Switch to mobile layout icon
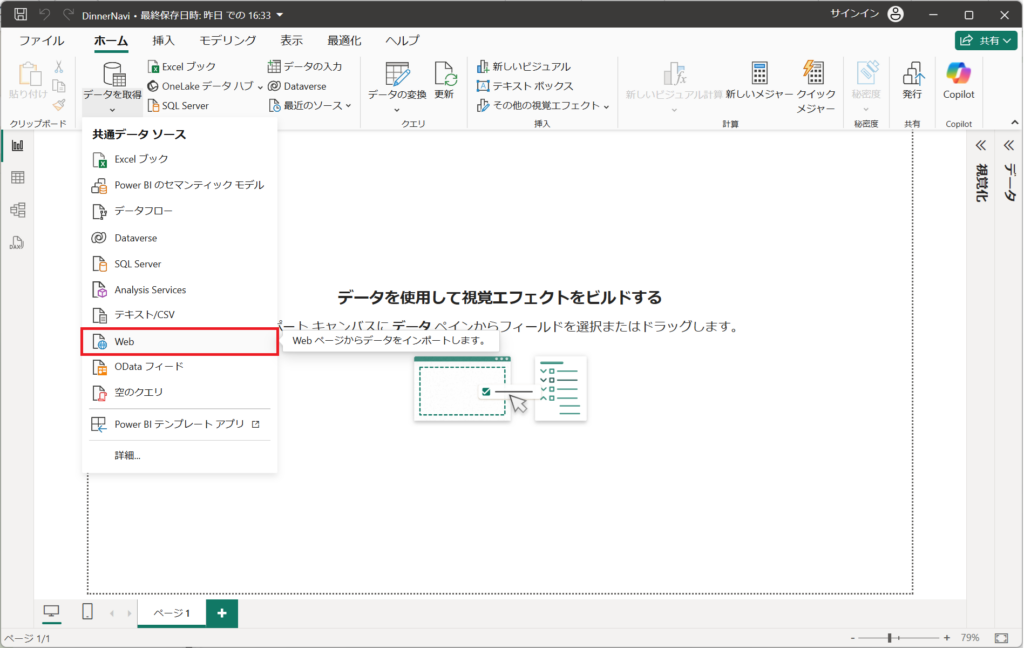This screenshot has height=648, width=1024. click(87, 612)
